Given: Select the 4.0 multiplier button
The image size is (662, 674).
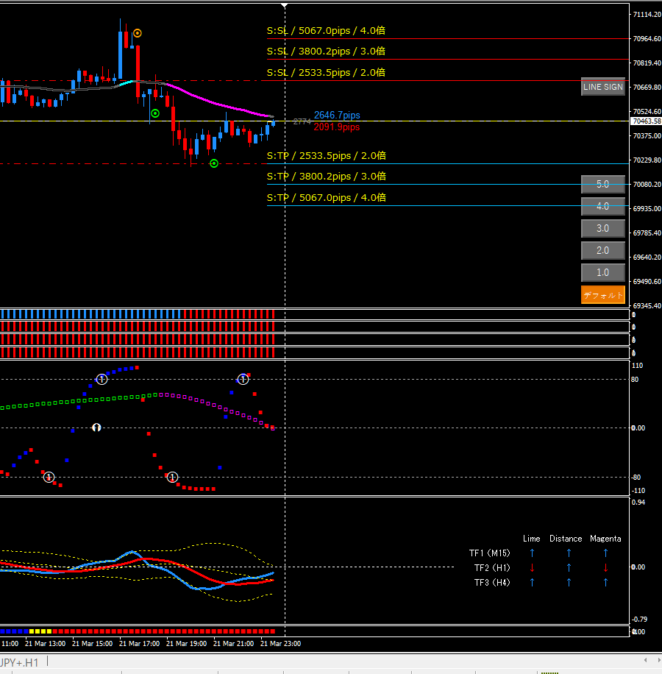Looking at the screenshot, I should coord(603,207).
